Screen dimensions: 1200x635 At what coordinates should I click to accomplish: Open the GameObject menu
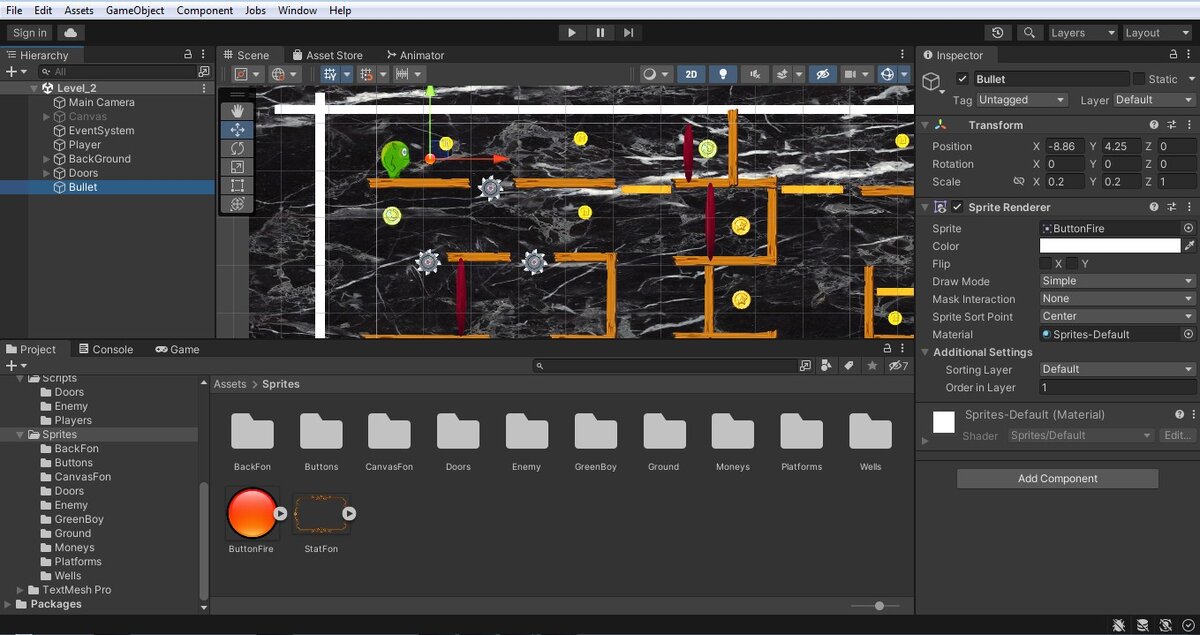(135, 10)
